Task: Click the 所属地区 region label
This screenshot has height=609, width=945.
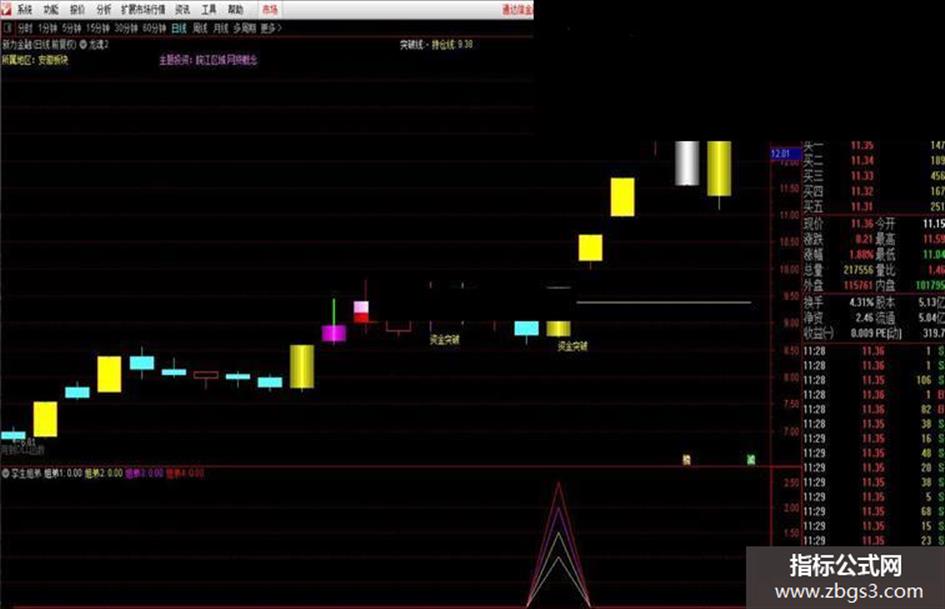Action: (x=35, y=60)
